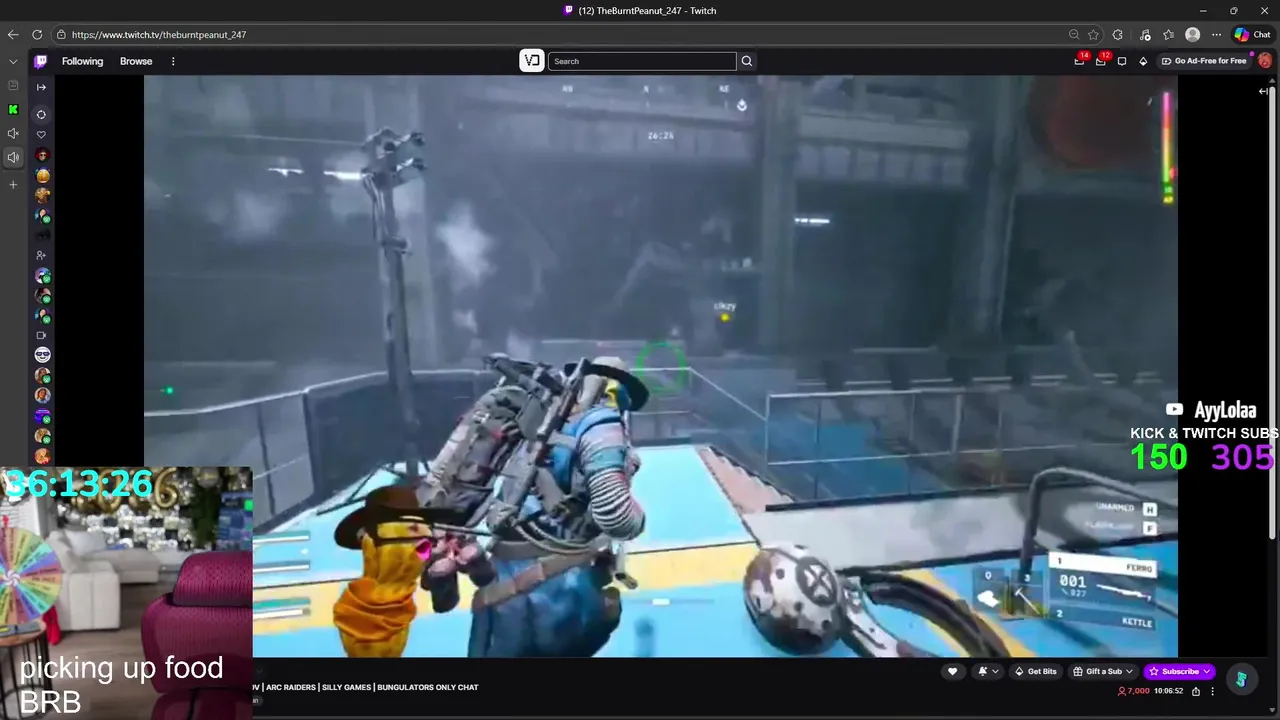Click the Twitch search field
Viewport: 1280px width, 720px height.
coord(642,61)
